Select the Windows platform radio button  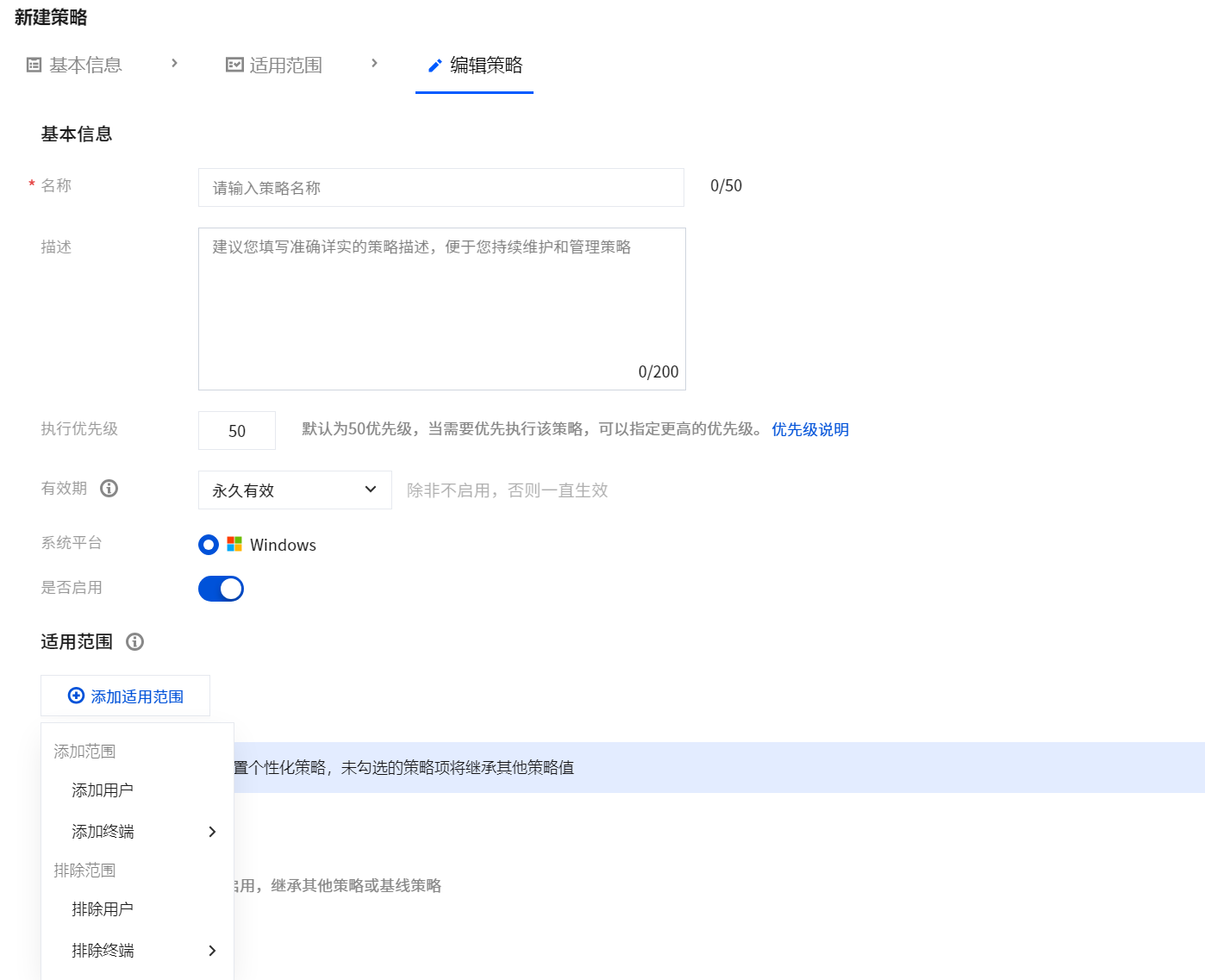click(209, 545)
